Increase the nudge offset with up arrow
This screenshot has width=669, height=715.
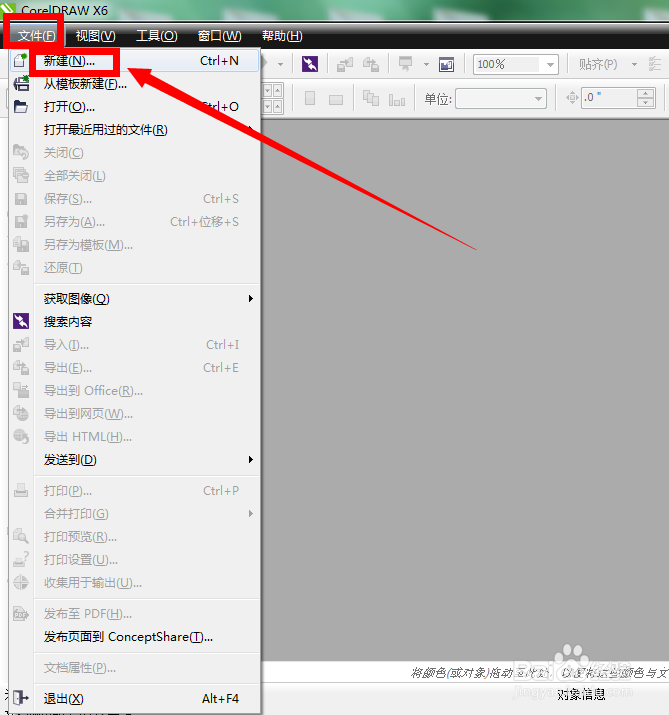(646, 93)
